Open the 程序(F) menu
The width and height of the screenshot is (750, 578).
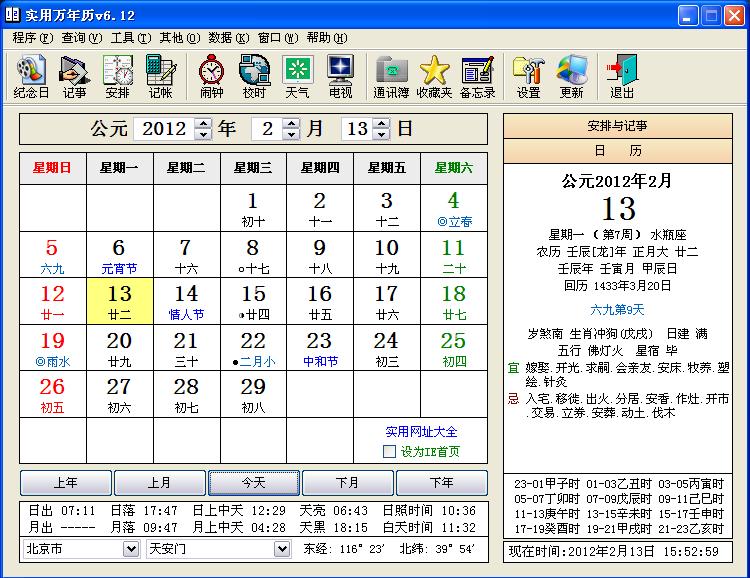33,37
